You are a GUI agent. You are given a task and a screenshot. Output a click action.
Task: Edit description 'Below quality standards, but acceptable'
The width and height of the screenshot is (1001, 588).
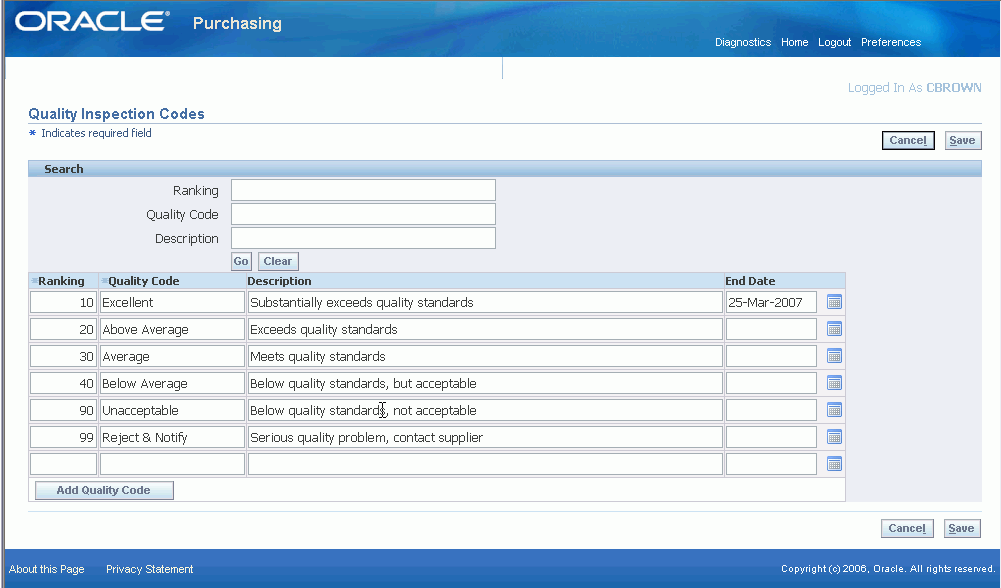485,383
